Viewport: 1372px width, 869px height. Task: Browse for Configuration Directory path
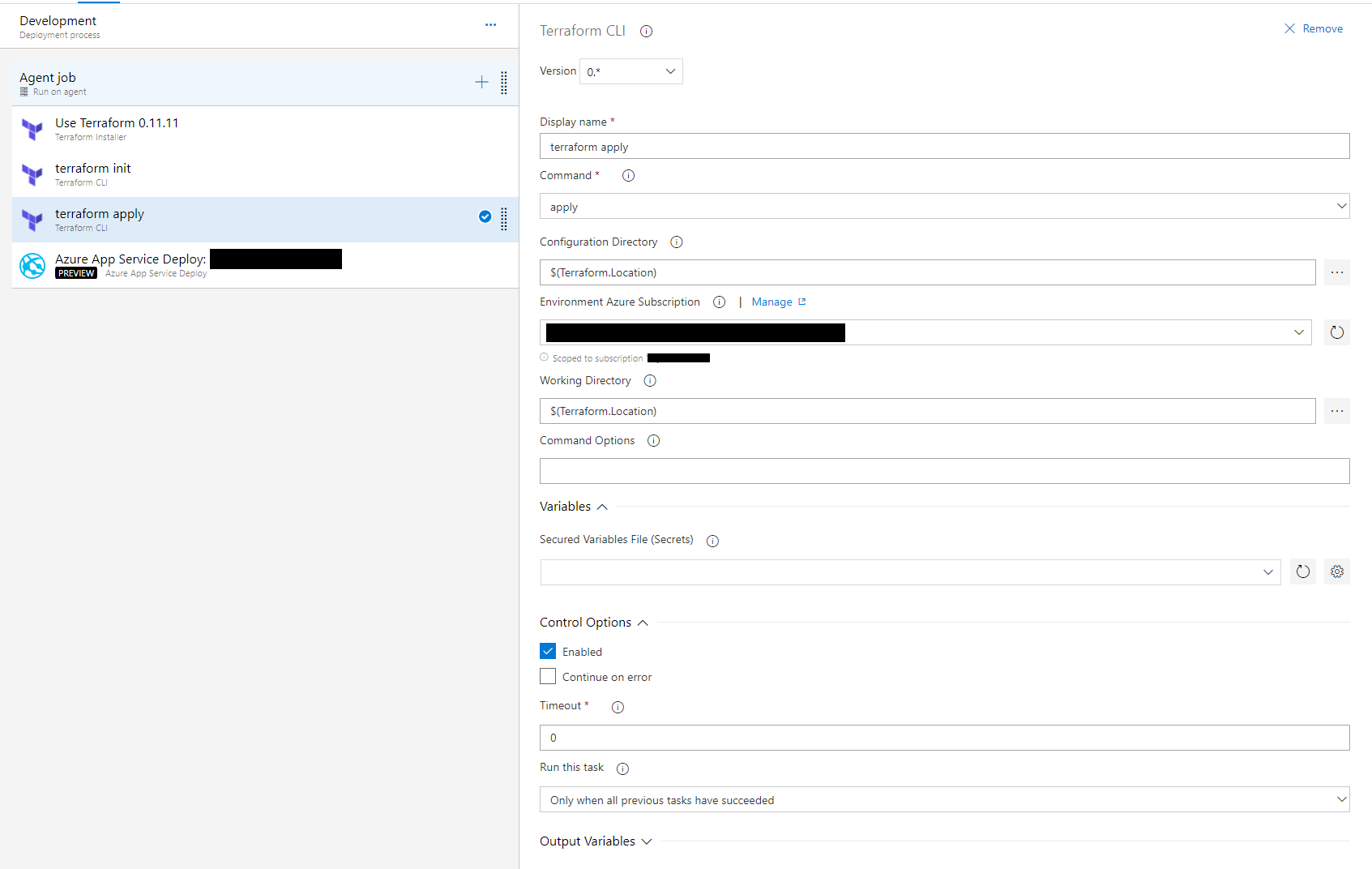click(x=1337, y=272)
